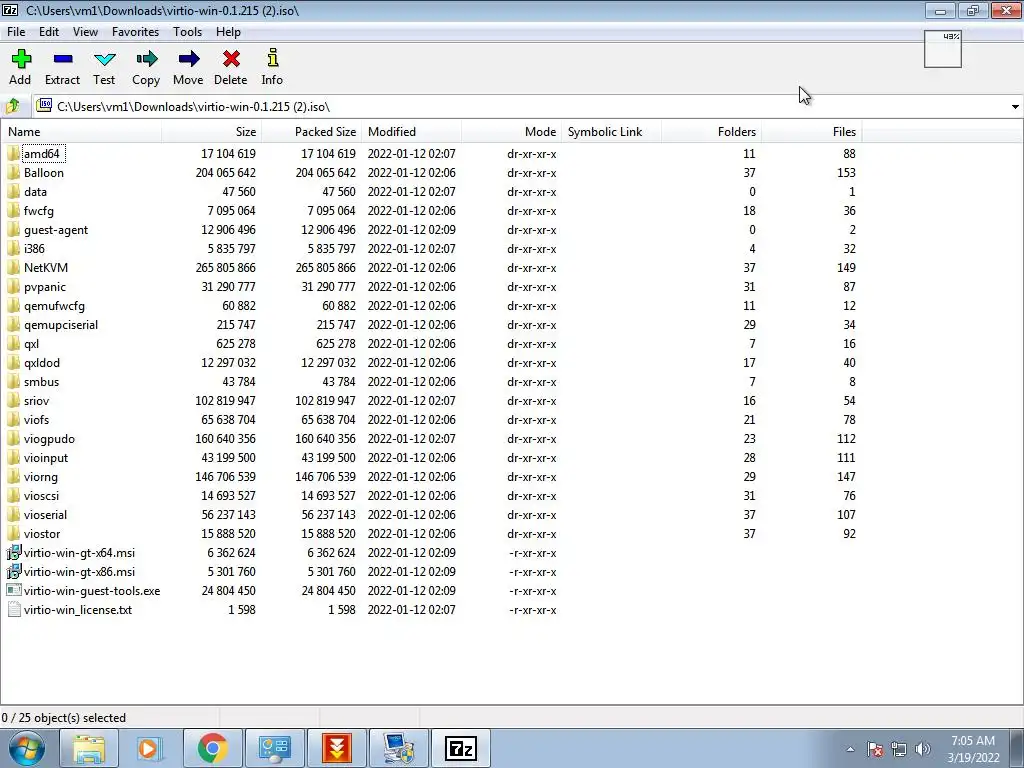Show hidden system tray icons

tap(850, 750)
